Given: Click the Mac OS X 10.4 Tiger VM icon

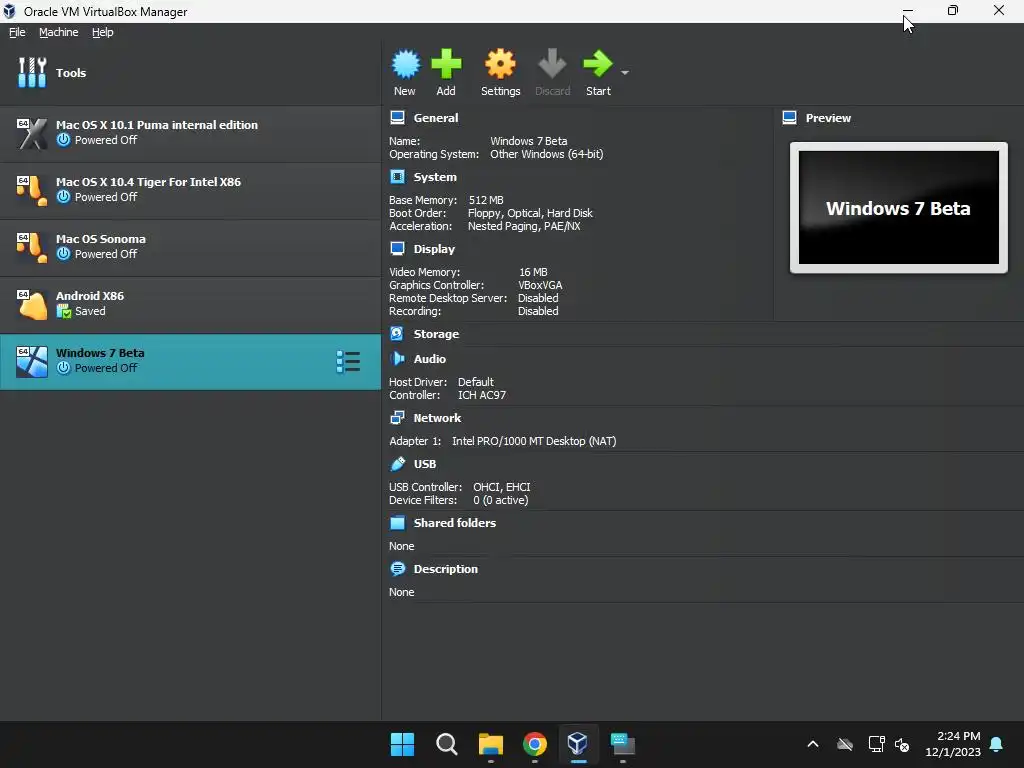Looking at the screenshot, I should point(32,190).
